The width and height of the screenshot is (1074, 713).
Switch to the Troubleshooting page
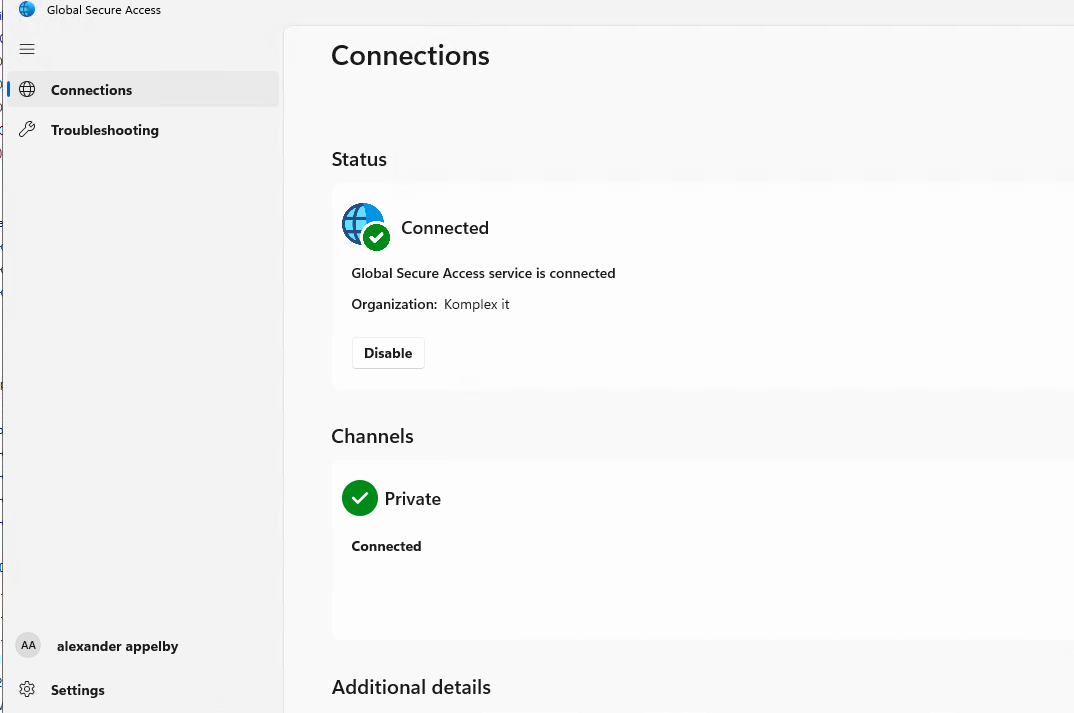pos(105,130)
